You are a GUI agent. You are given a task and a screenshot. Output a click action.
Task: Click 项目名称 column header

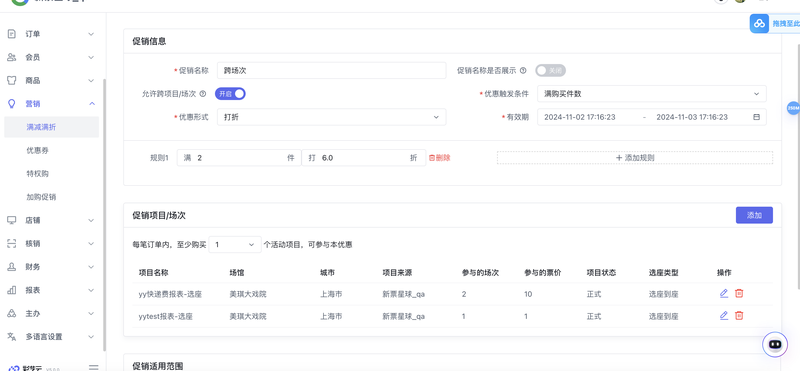tap(154, 273)
